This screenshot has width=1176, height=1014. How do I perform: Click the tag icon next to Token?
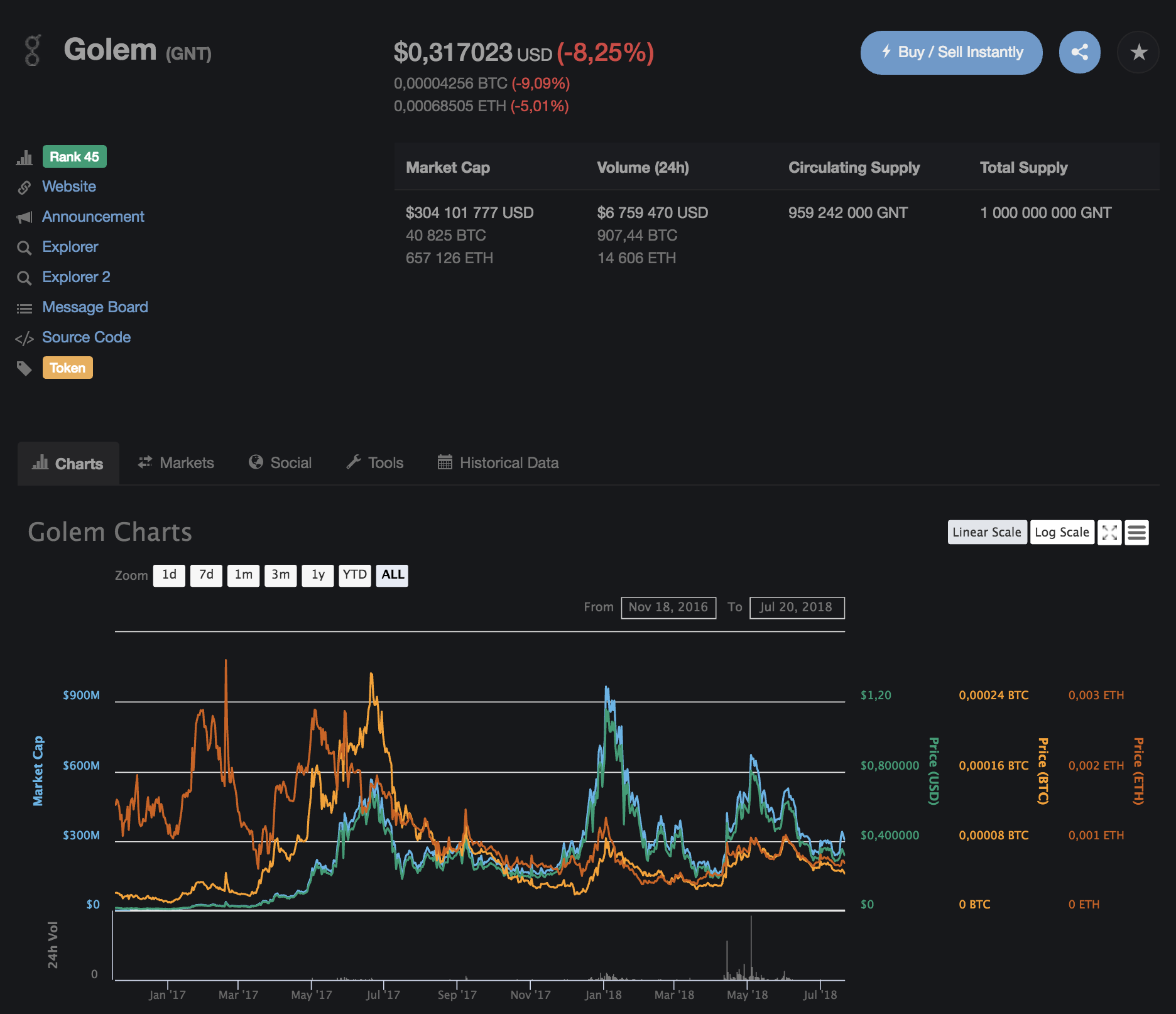[x=24, y=368]
